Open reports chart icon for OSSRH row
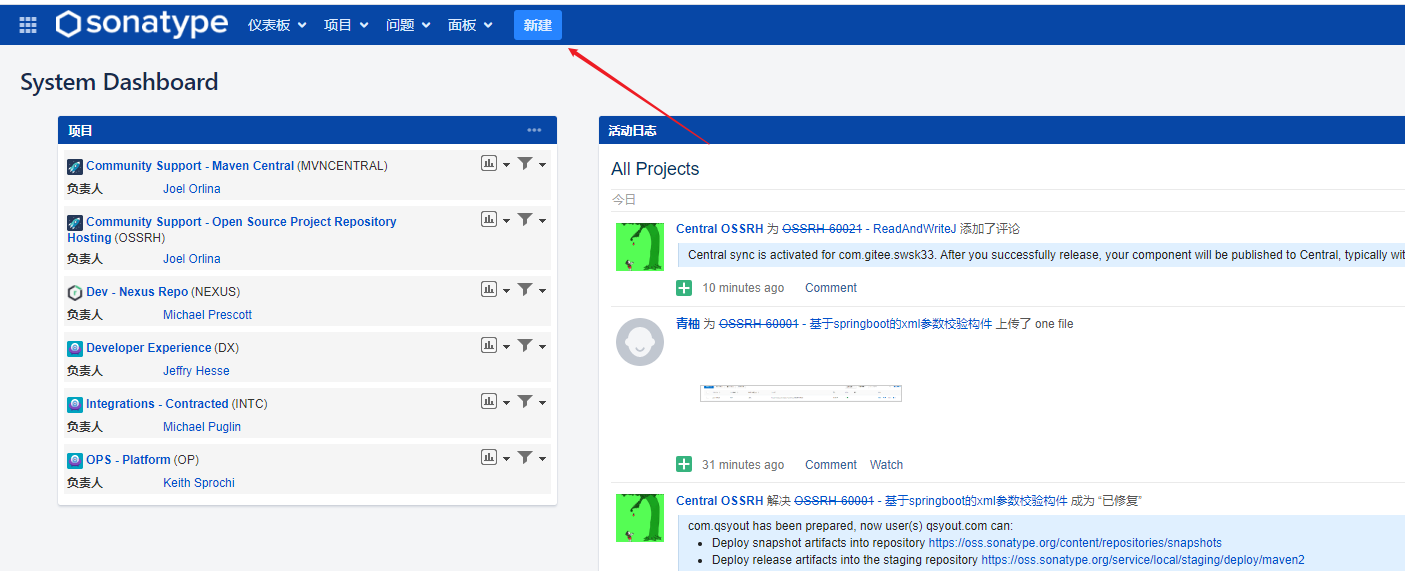 (x=489, y=219)
